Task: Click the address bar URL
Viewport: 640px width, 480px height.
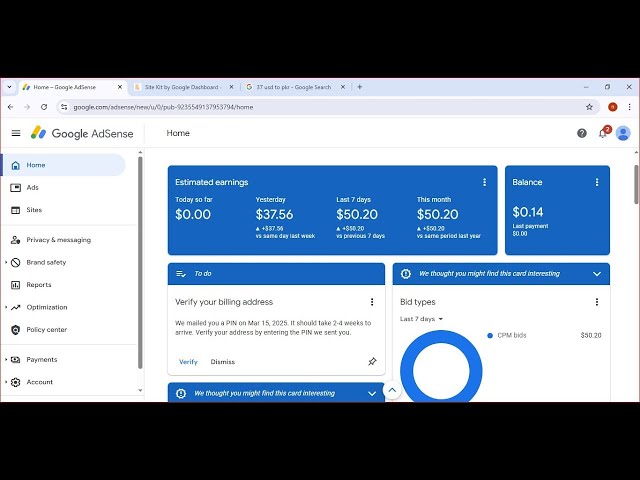Action: point(163,107)
